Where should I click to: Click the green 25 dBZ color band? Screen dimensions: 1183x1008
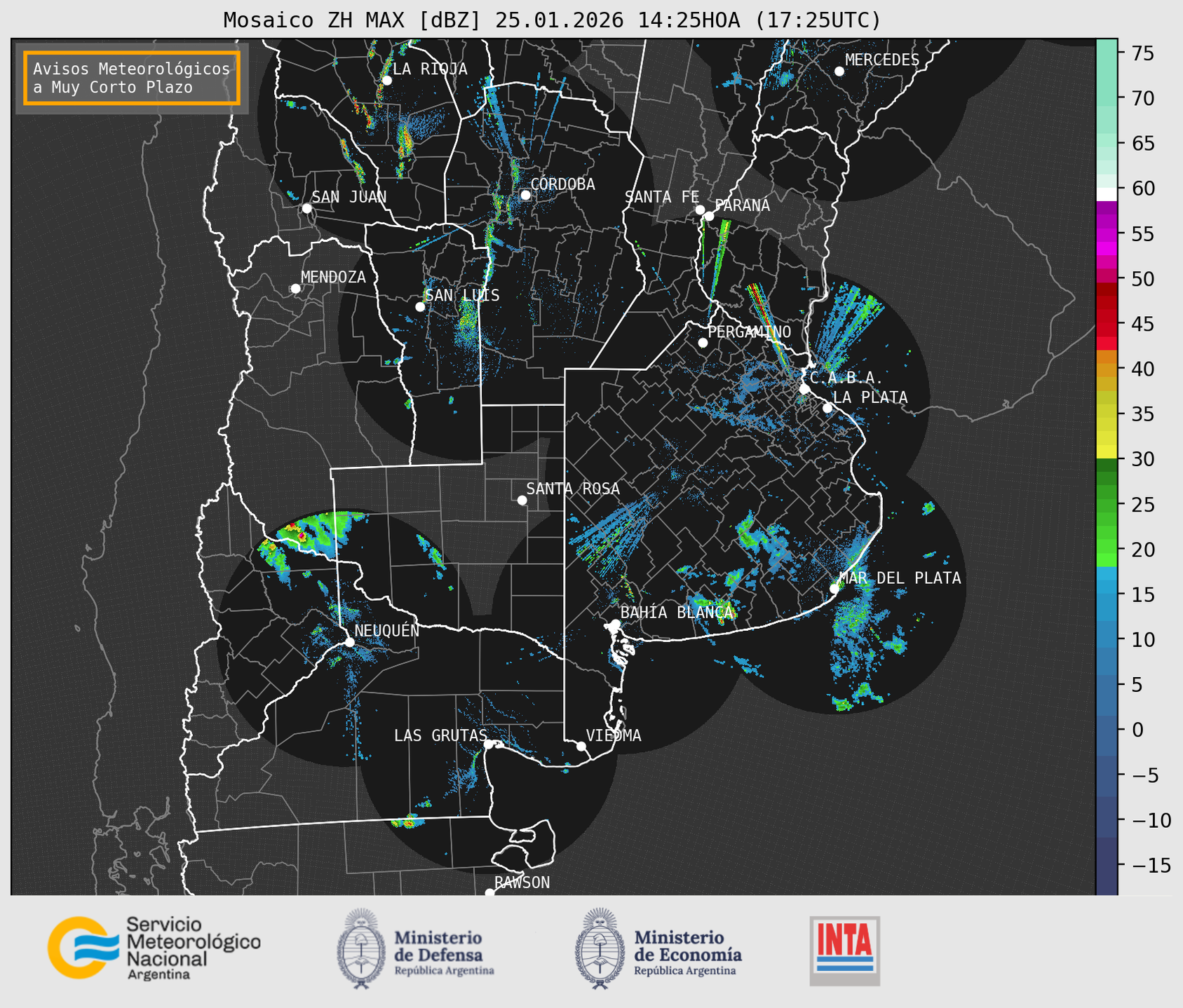pyautogui.click(x=1106, y=505)
